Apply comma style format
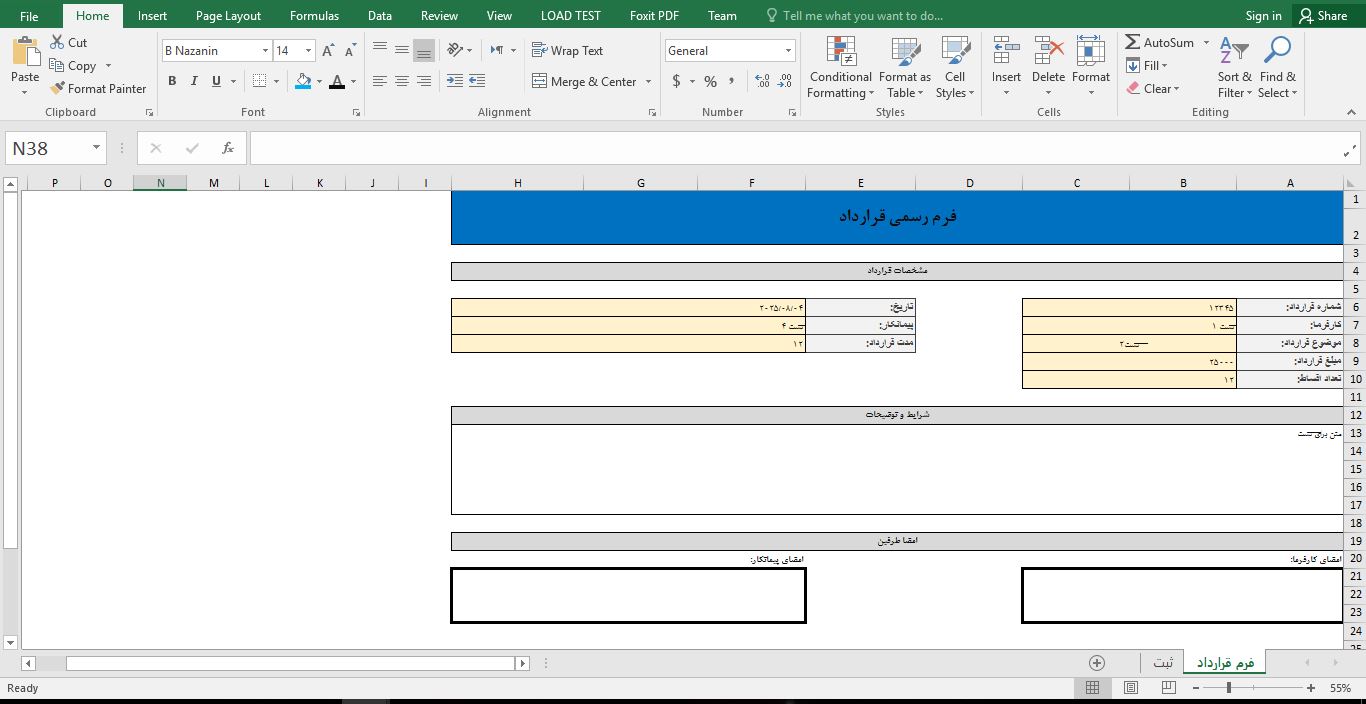The width and height of the screenshot is (1366, 704). pos(732,81)
